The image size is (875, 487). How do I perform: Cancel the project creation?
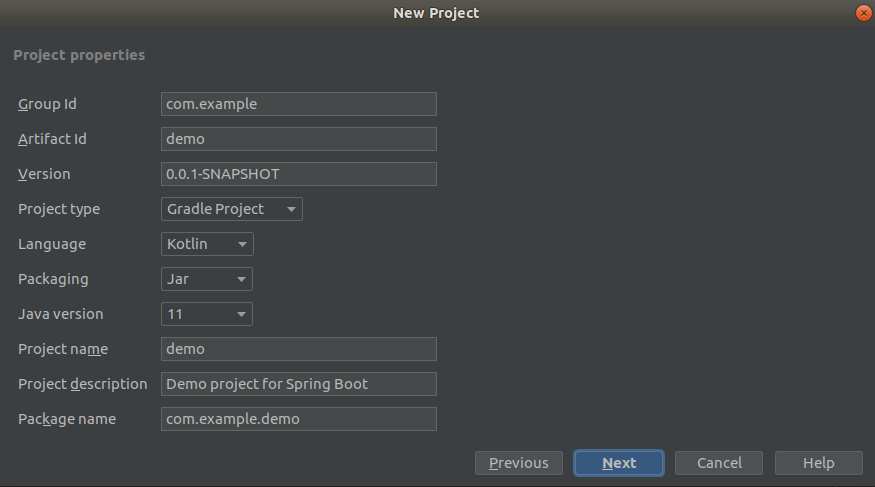719,463
